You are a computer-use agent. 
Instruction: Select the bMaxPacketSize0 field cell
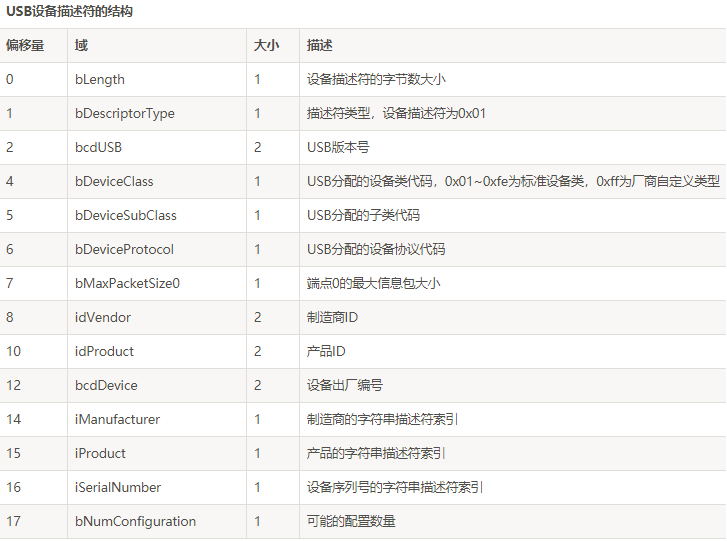coord(127,283)
